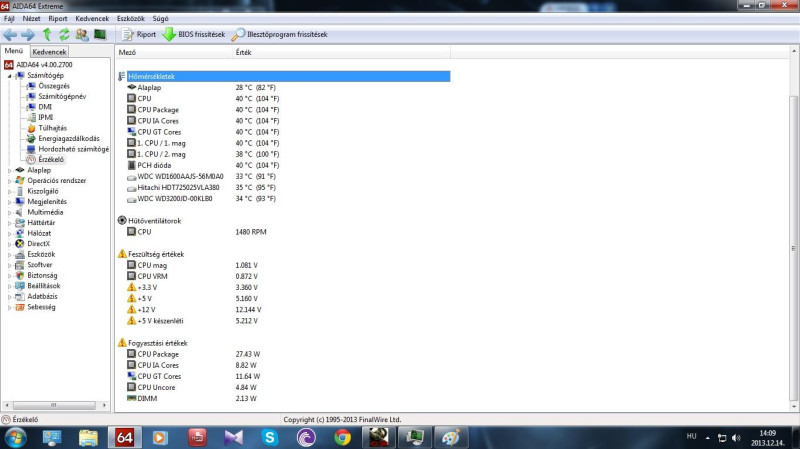
Task: Expand the Multimédia tree node
Action: pos(9,212)
